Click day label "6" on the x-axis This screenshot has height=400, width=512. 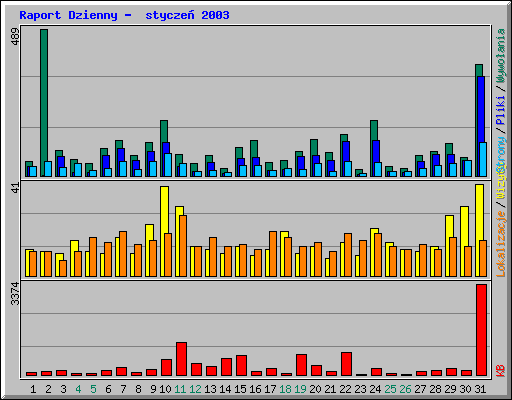coord(108,389)
